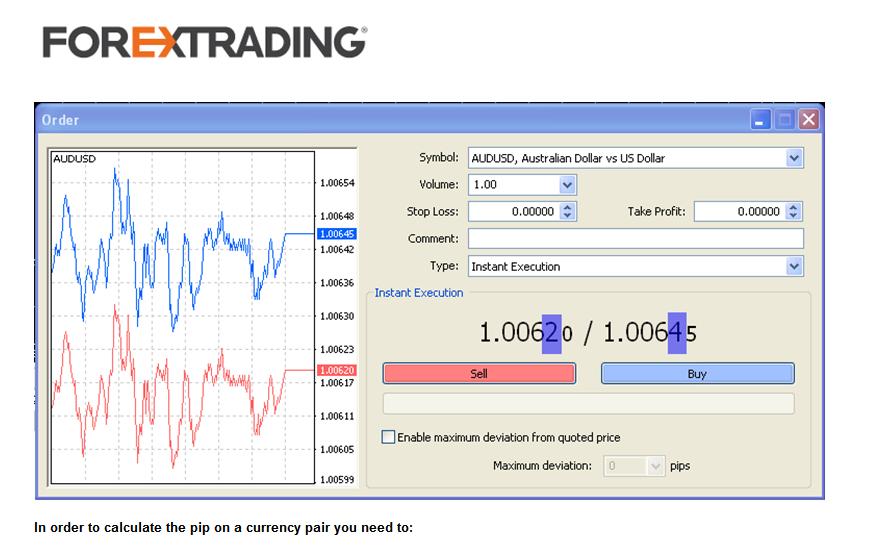Image resolution: width=894 pixels, height=545 pixels.
Task: Click the red 1.00620 price tag on chart
Action: pyautogui.click(x=336, y=371)
